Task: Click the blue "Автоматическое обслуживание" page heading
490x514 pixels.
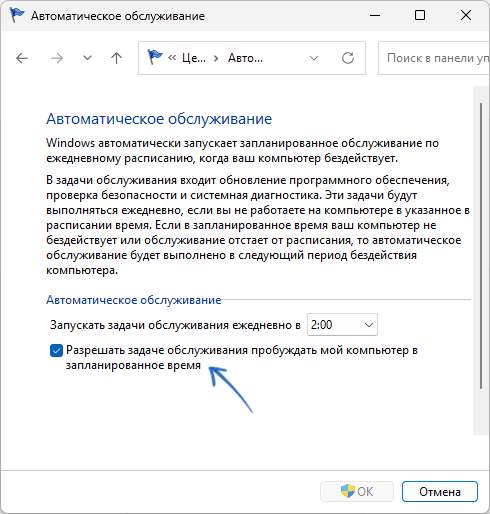Action: 159,119
